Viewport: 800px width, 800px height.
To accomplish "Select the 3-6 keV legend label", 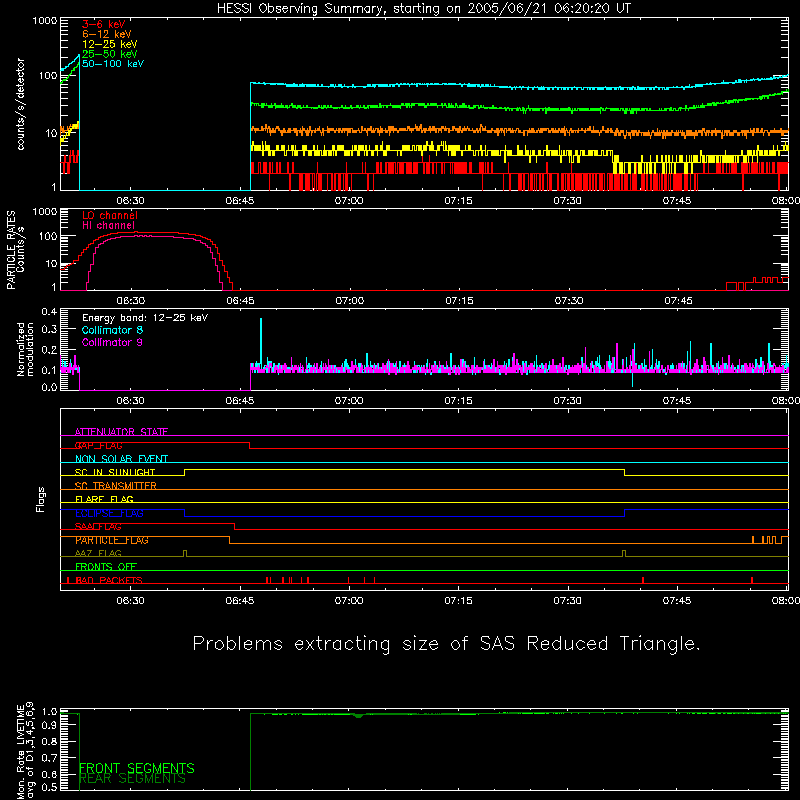I will coord(103,24).
